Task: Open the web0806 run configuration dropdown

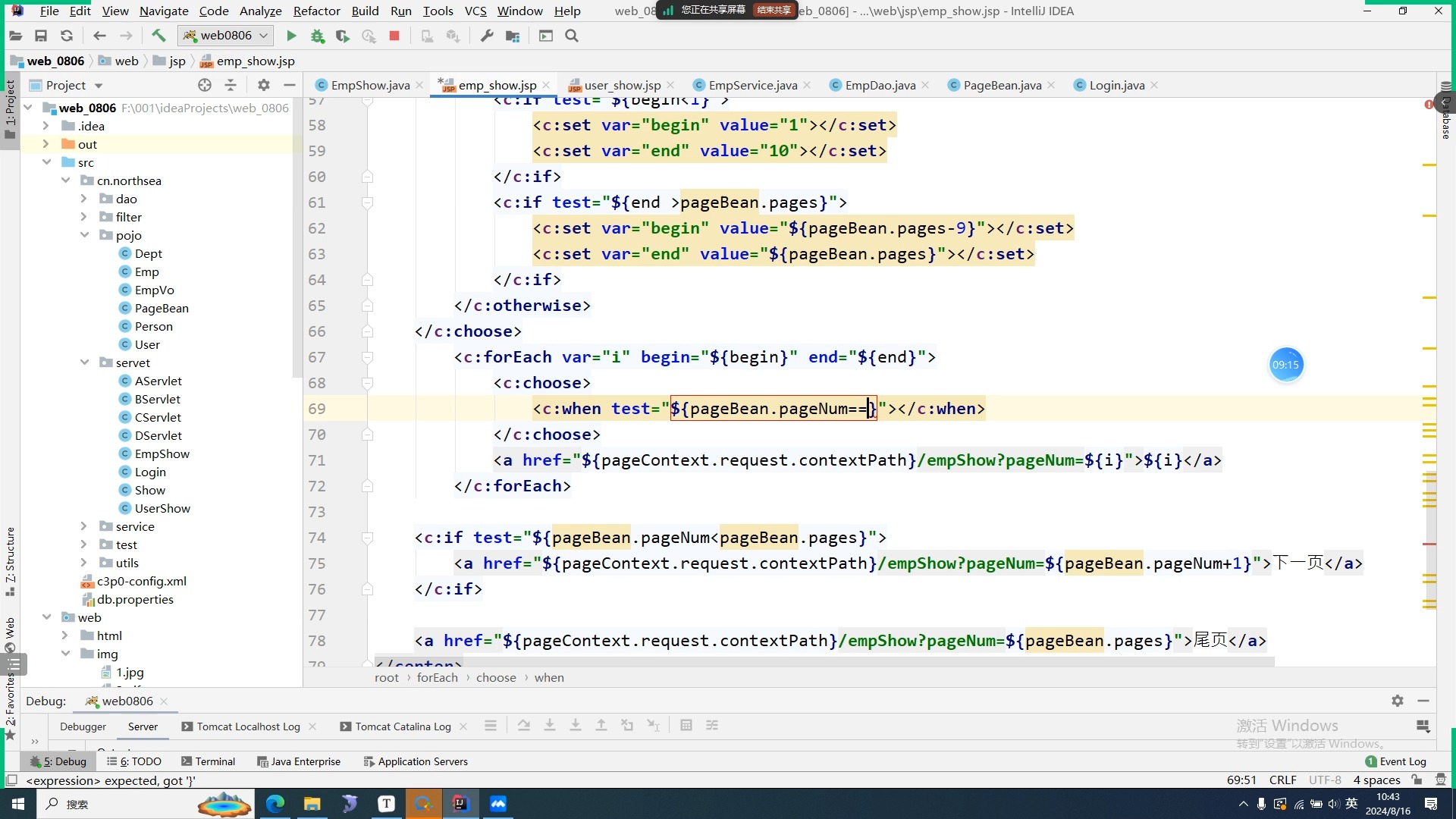Action: pyautogui.click(x=226, y=36)
